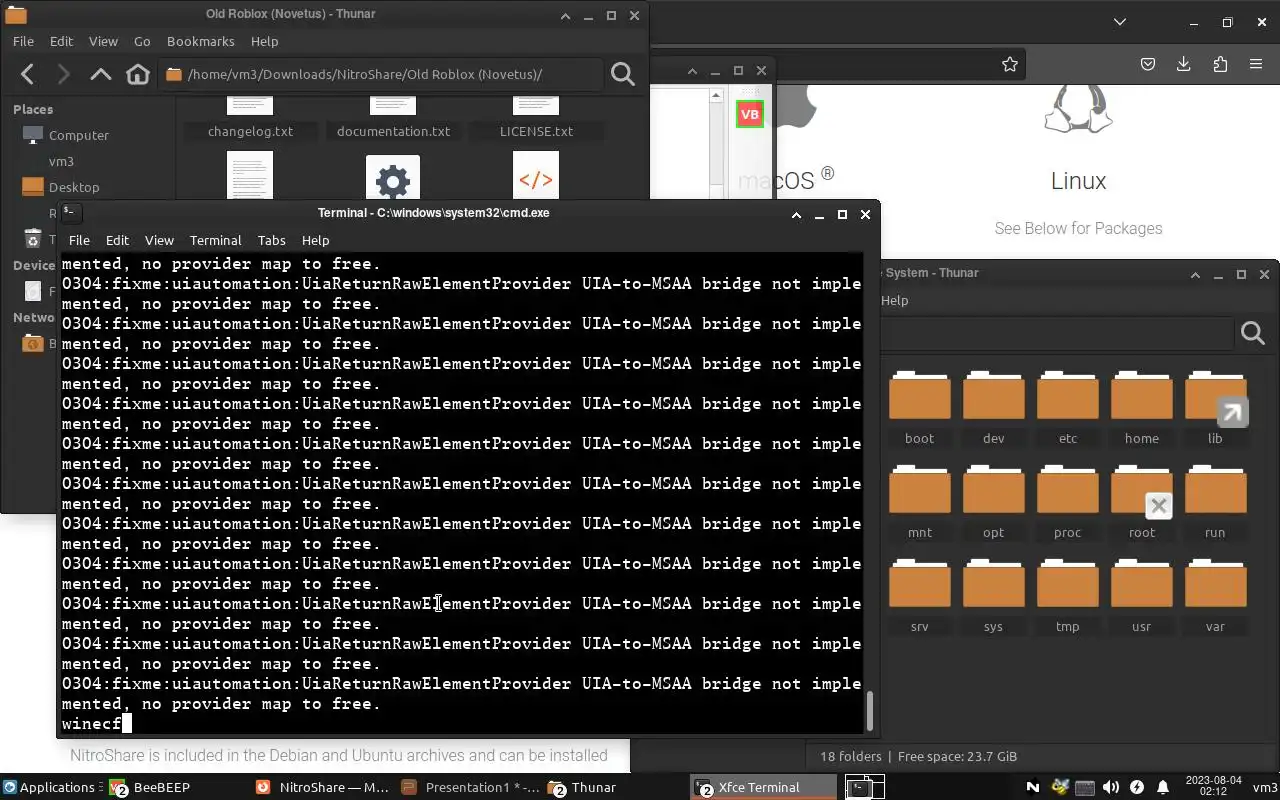Open root folder
Viewport: 1280px width, 800px height.
coord(1141,502)
